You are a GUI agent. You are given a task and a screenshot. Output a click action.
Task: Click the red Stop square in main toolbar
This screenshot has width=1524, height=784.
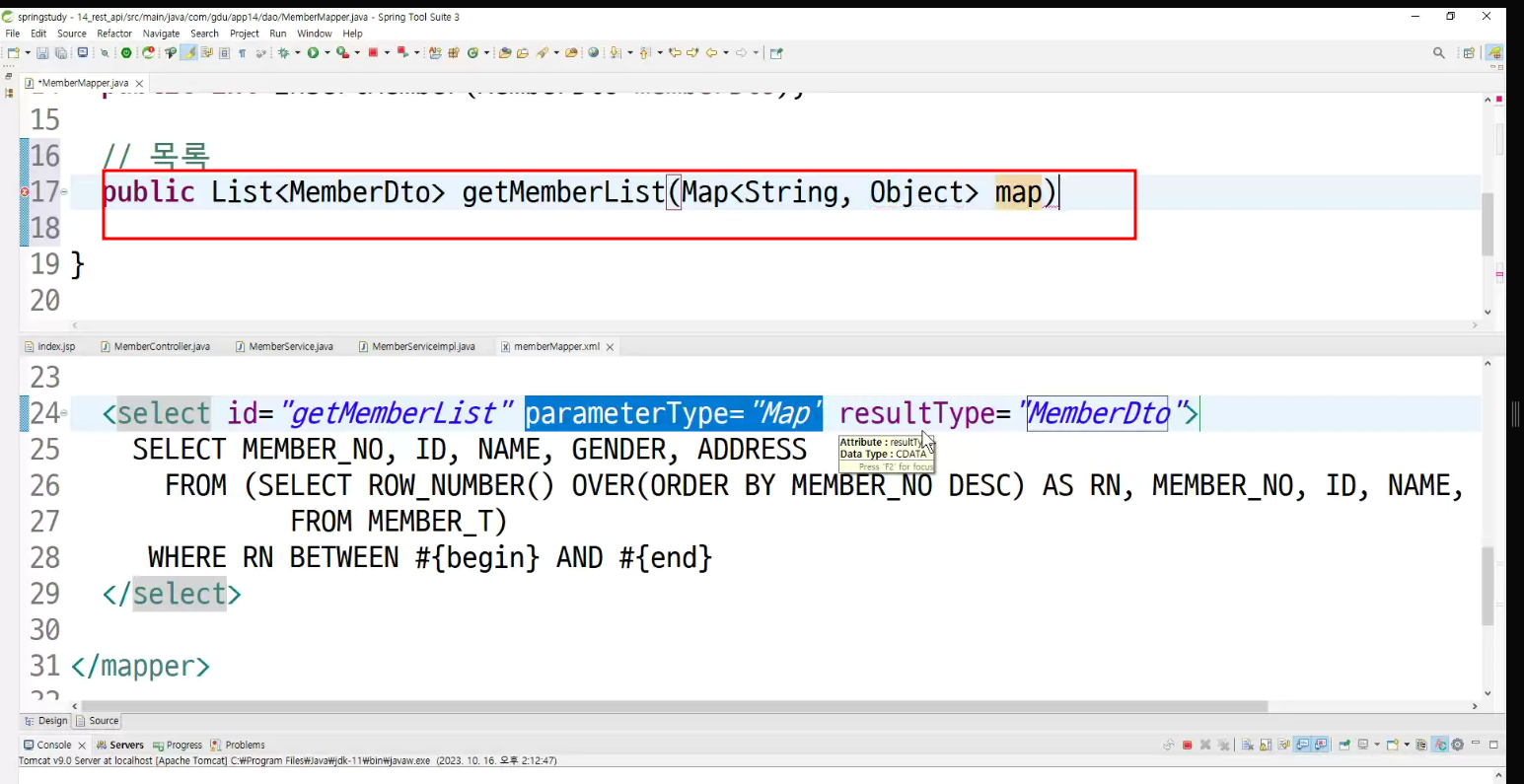374,53
